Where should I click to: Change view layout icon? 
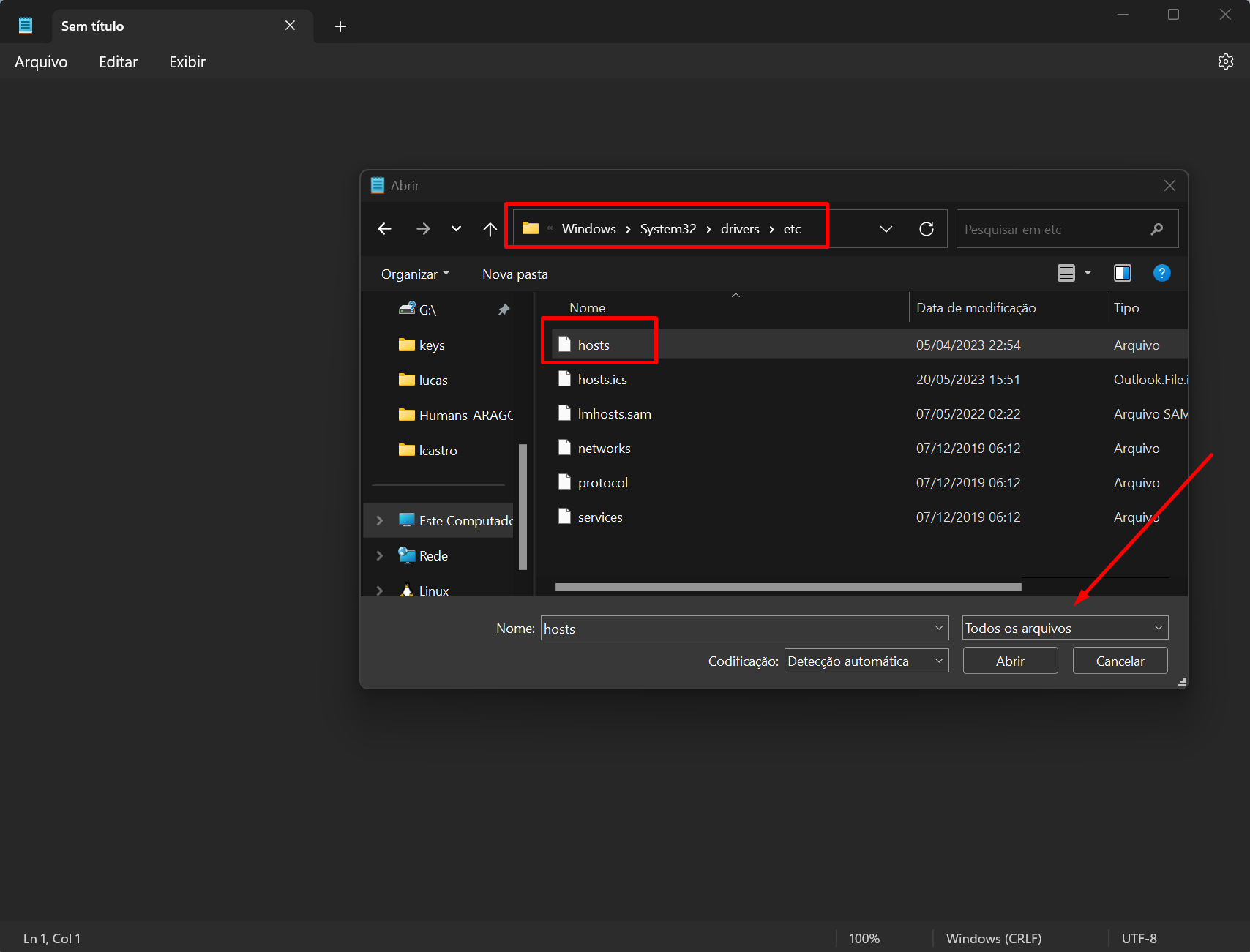coord(1066,273)
